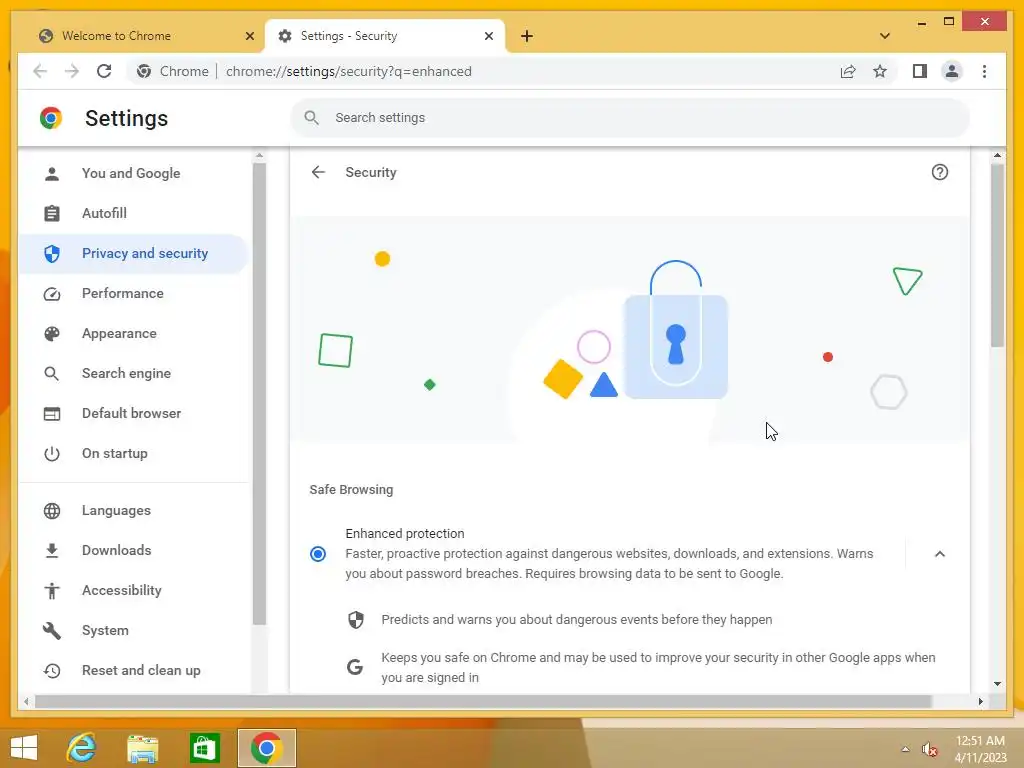The width and height of the screenshot is (1024, 768).
Task: Select Privacy and security in sidebar
Action: pyautogui.click(x=133, y=253)
